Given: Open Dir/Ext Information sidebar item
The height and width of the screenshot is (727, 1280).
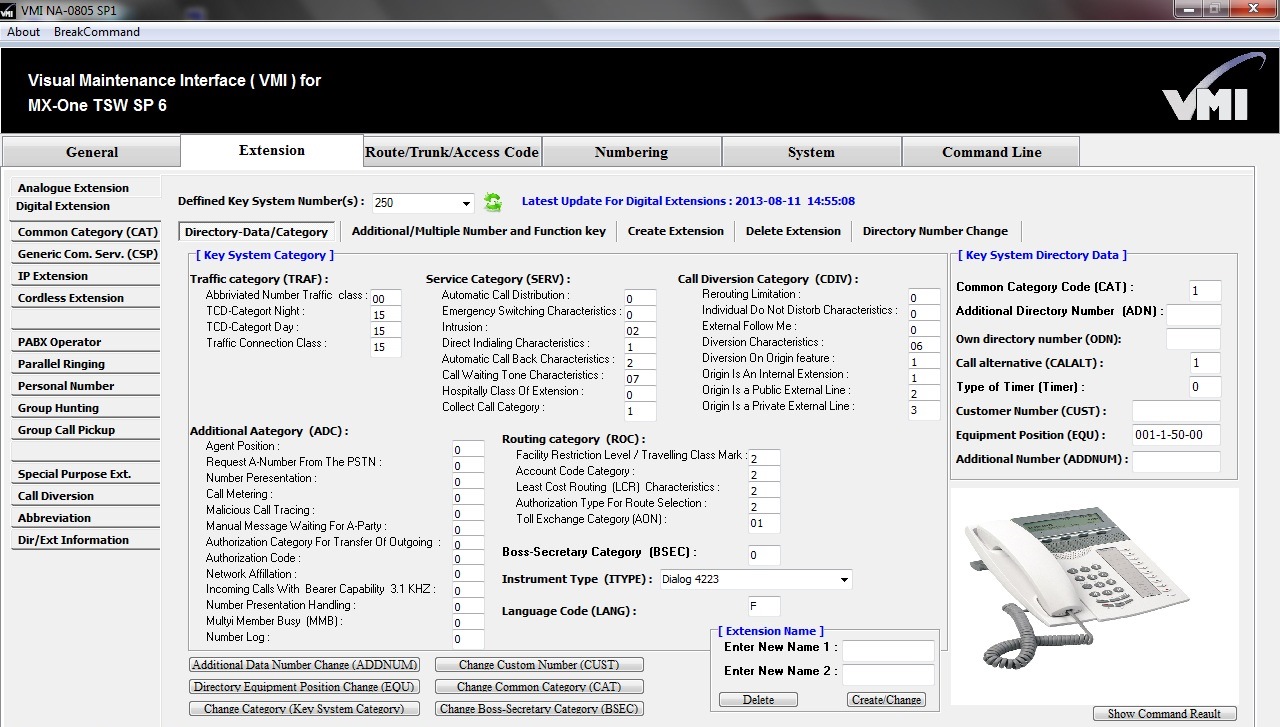Looking at the screenshot, I should (x=86, y=540).
